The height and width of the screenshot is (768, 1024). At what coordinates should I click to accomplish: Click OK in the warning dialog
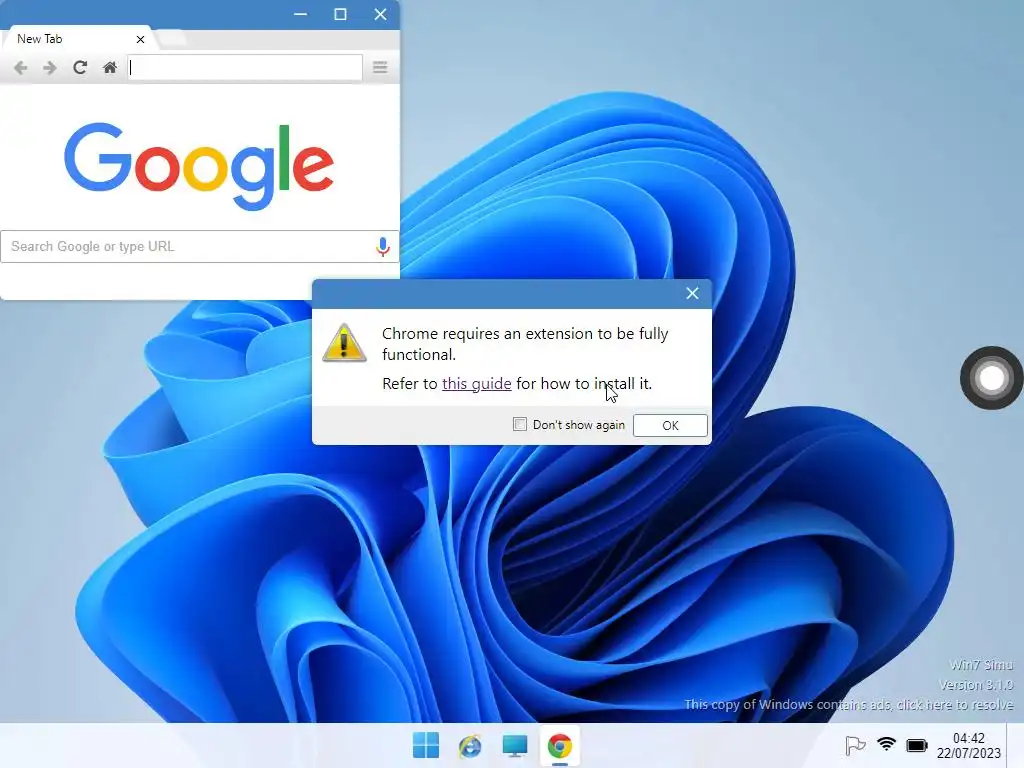tap(670, 425)
